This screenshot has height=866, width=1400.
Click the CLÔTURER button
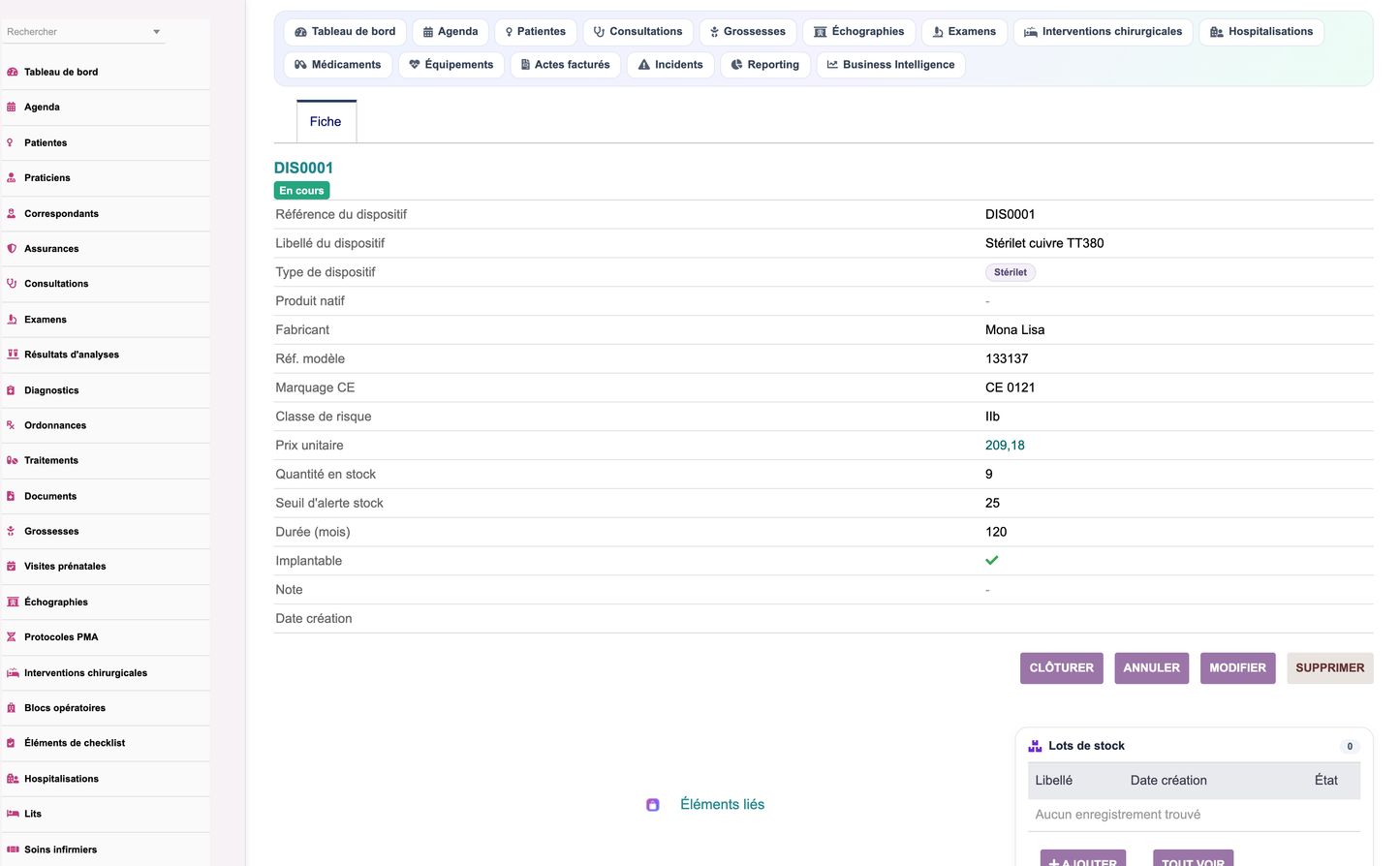(x=1062, y=668)
